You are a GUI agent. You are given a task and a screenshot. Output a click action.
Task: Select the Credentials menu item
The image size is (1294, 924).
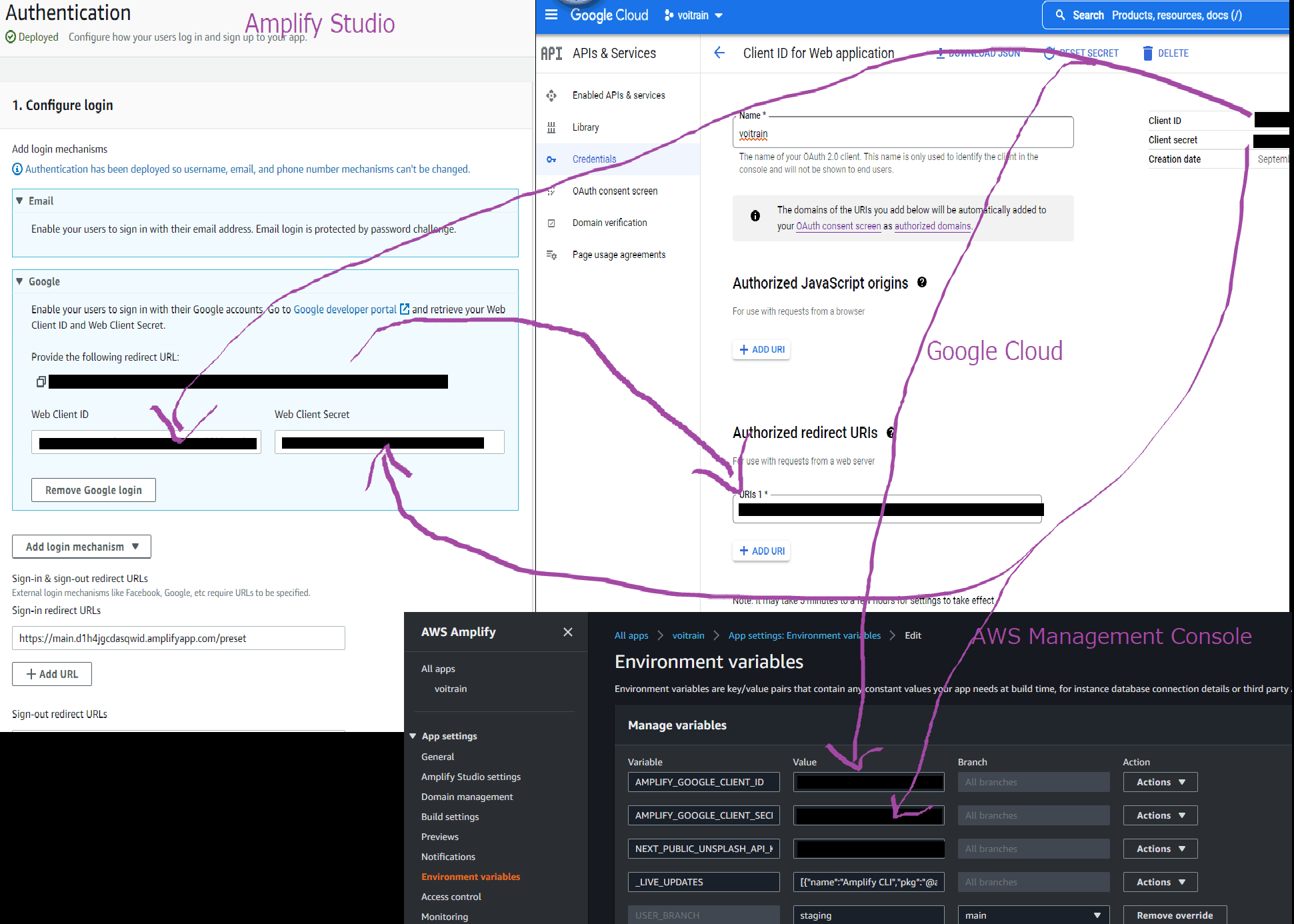[594, 159]
